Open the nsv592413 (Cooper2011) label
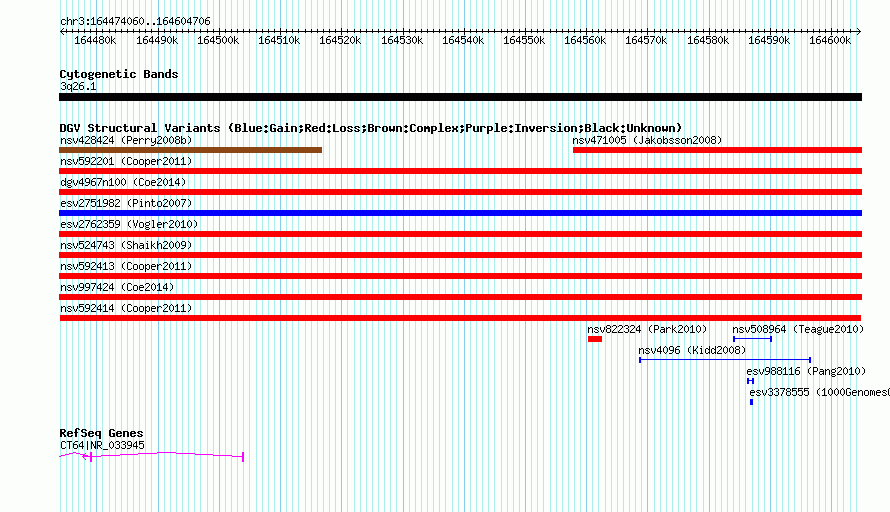Viewport: 890px width, 512px height. [x=126, y=266]
